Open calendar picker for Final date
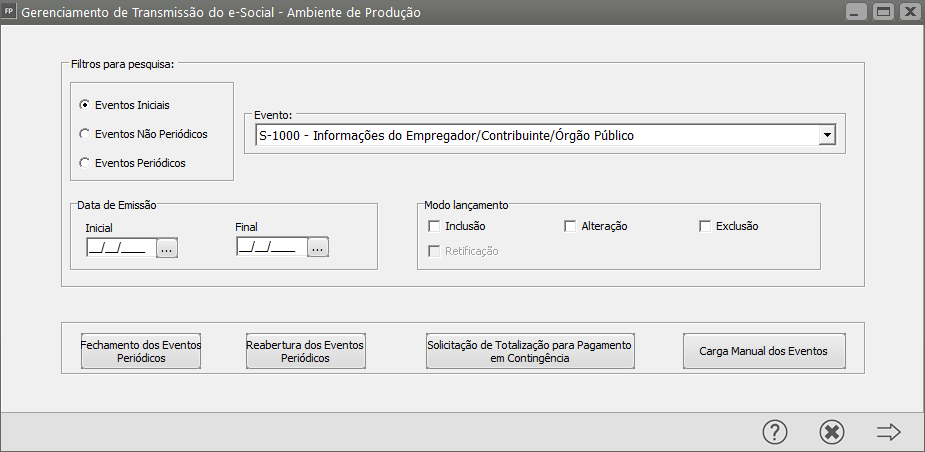Viewport: 925px width, 452px height. click(x=318, y=247)
